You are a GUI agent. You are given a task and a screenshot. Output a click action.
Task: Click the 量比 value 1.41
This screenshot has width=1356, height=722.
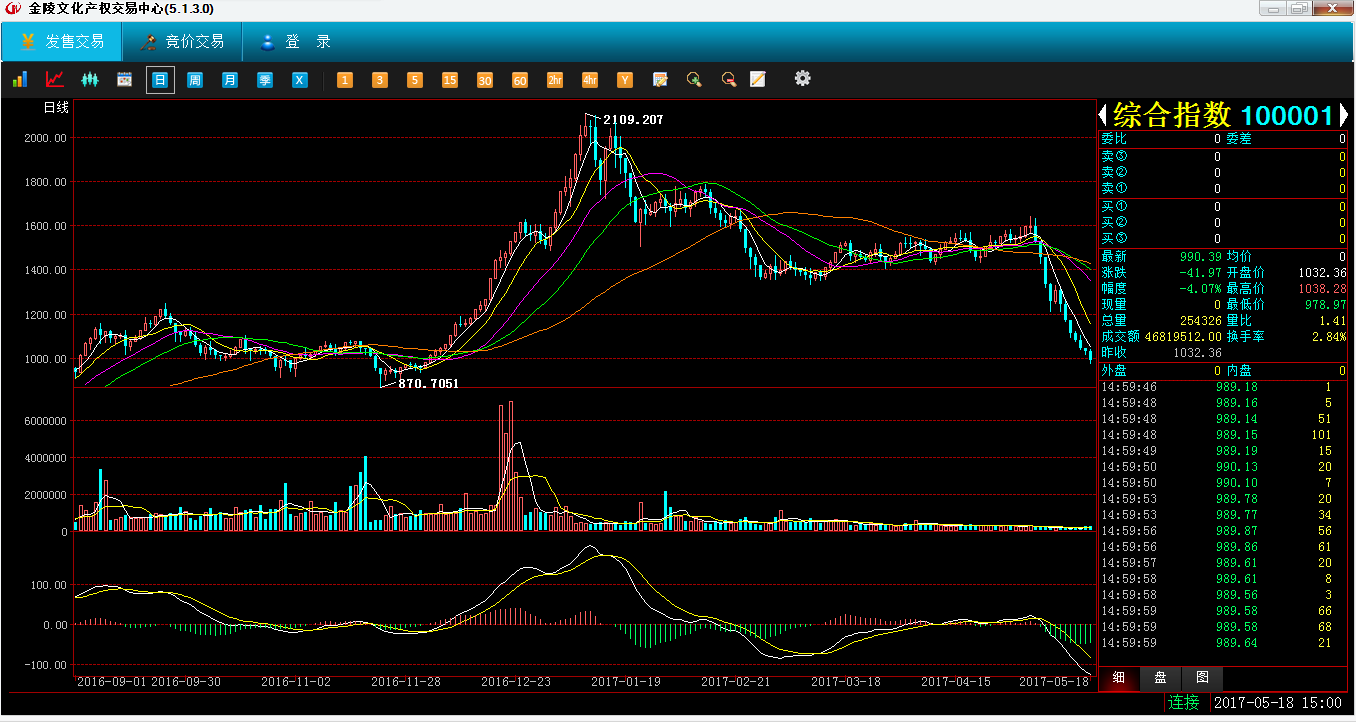1333,320
